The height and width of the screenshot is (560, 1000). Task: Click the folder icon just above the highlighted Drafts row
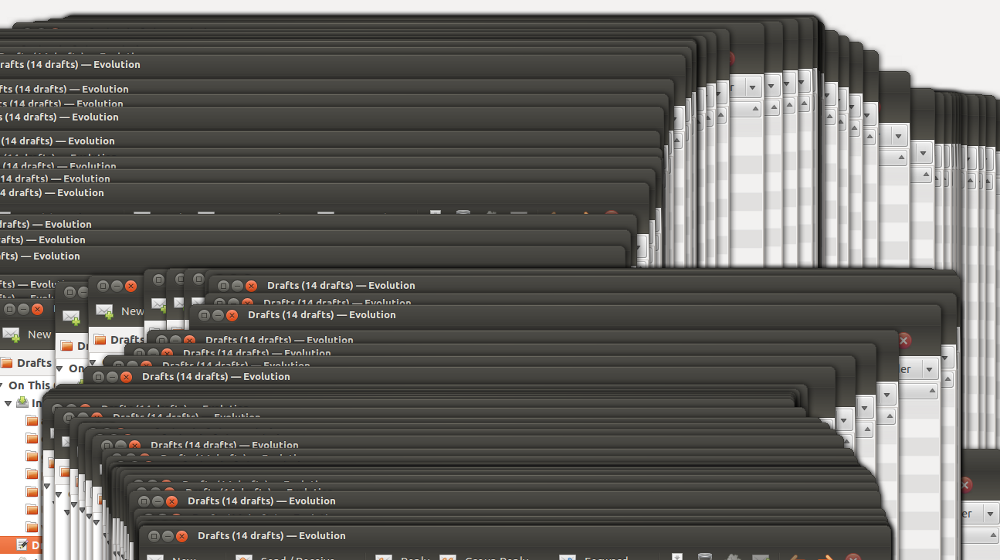point(32,527)
